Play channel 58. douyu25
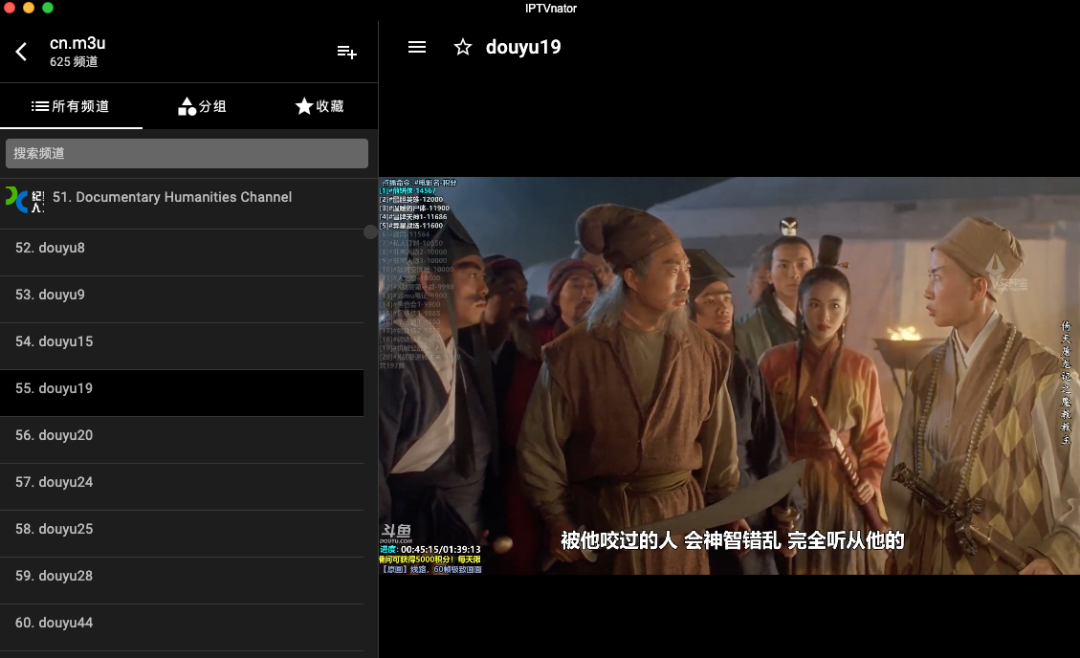Screen dimensions: 1080x658 [x=66, y=529]
